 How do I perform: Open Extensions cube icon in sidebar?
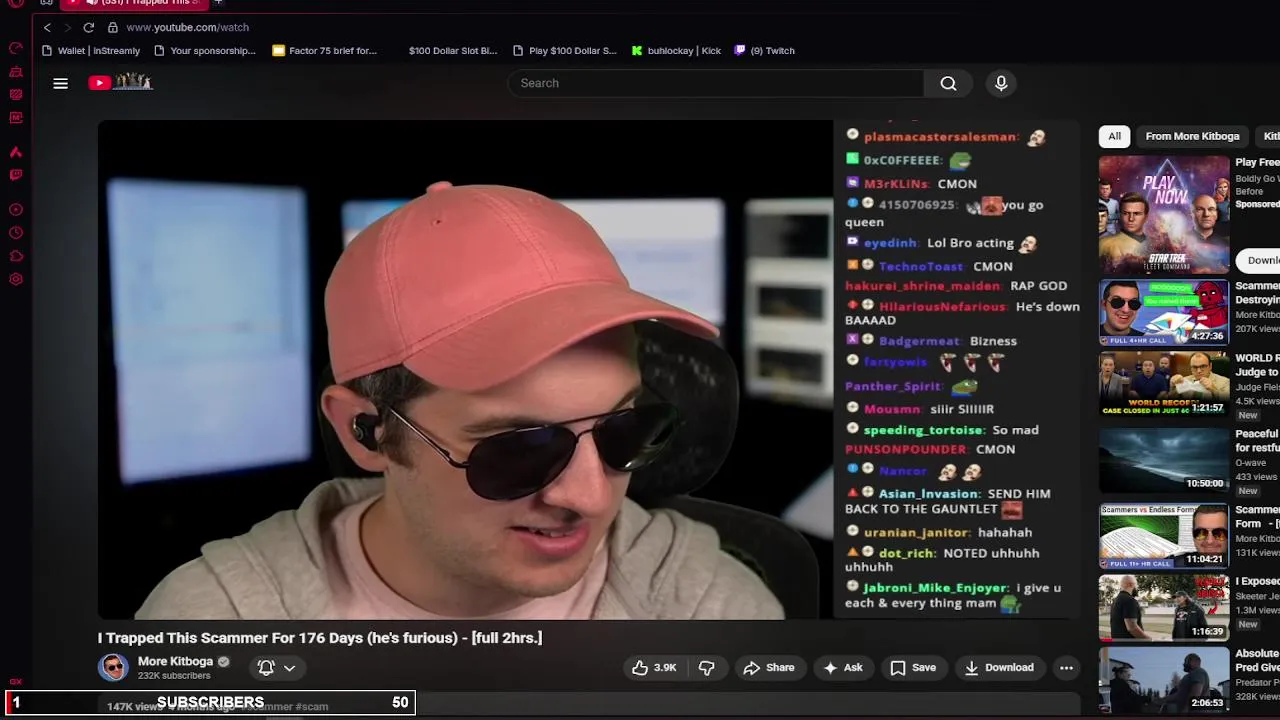[15, 256]
